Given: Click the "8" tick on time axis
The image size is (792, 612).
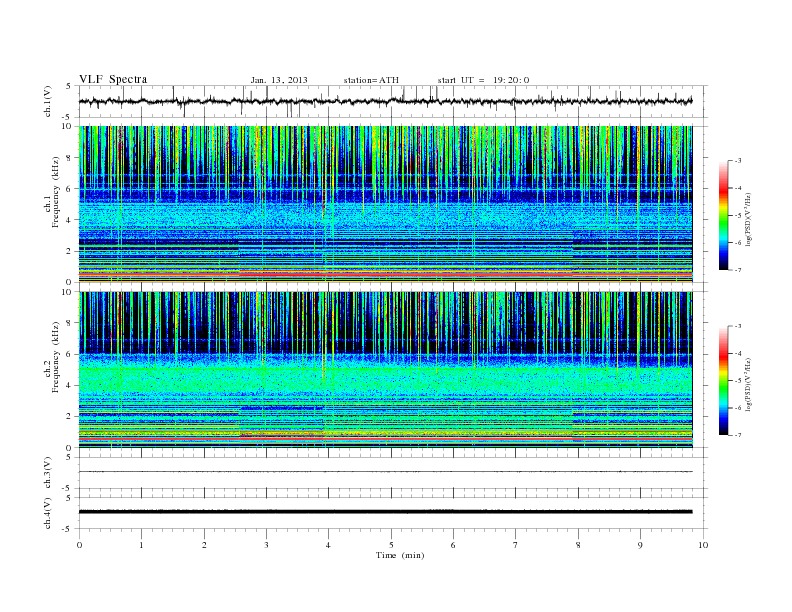Looking at the screenshot, I should pyautogui.click(x=578, y=545).
